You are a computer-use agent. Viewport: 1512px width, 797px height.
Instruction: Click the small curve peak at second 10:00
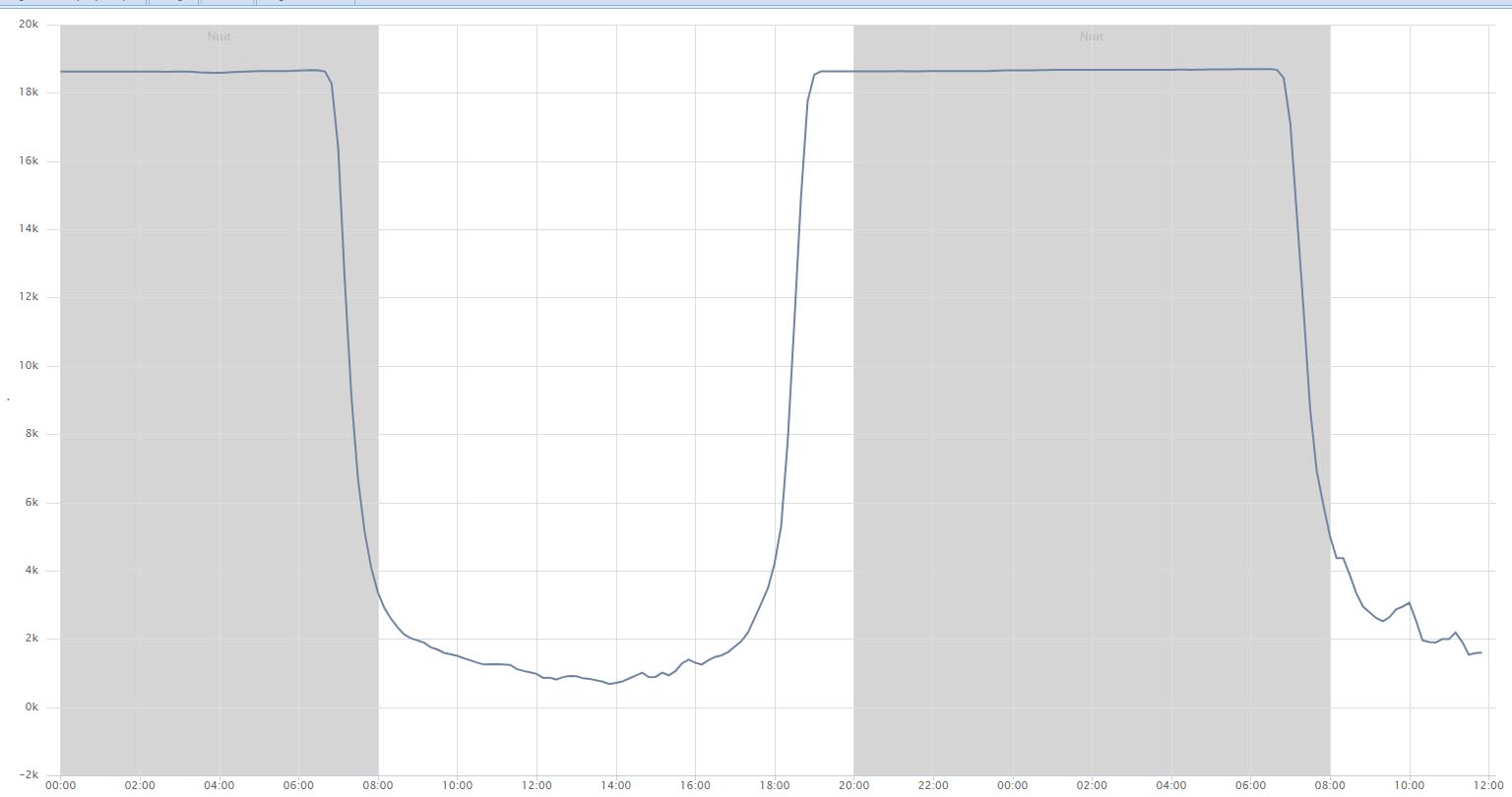point(1410,603)
